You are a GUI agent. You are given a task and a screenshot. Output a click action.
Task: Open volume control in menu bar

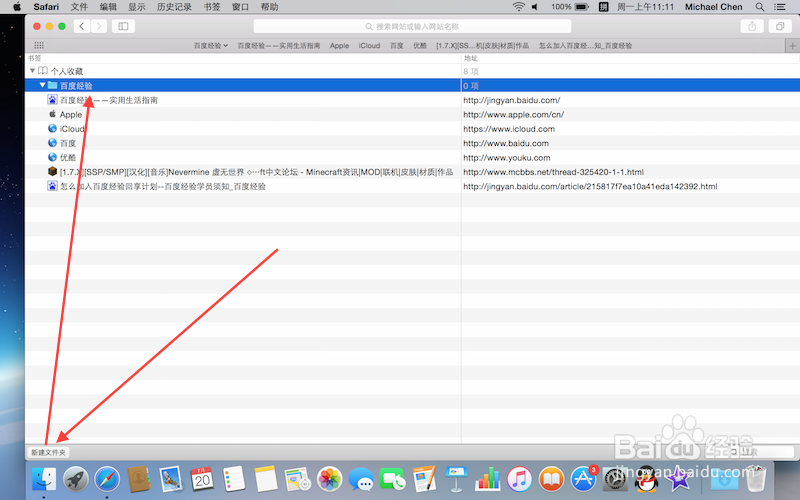pos(535,7)
